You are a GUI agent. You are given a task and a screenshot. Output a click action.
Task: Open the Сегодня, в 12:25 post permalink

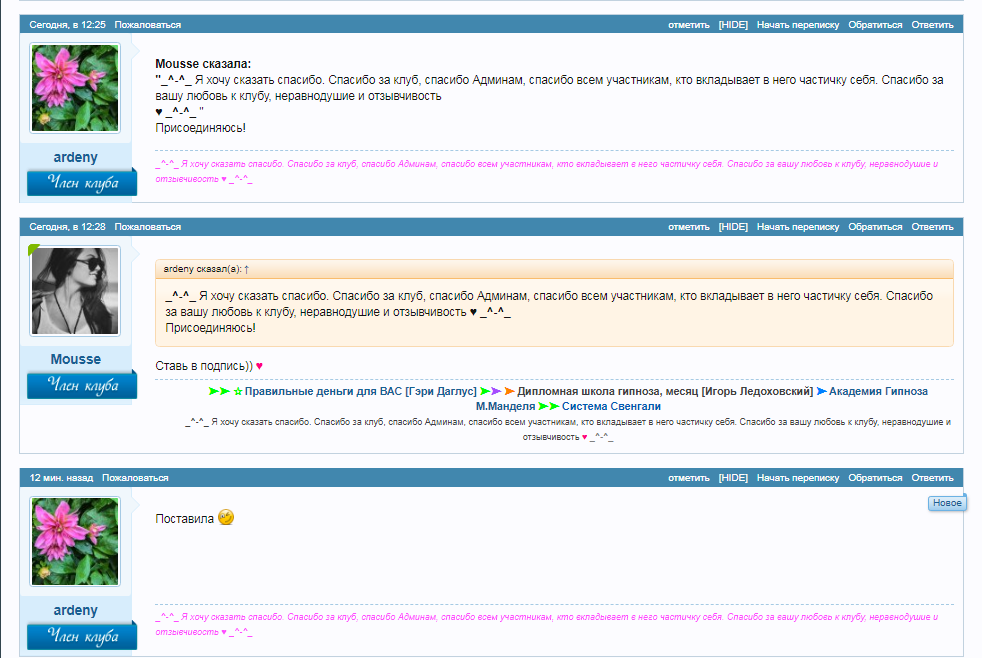pos(67,25)
